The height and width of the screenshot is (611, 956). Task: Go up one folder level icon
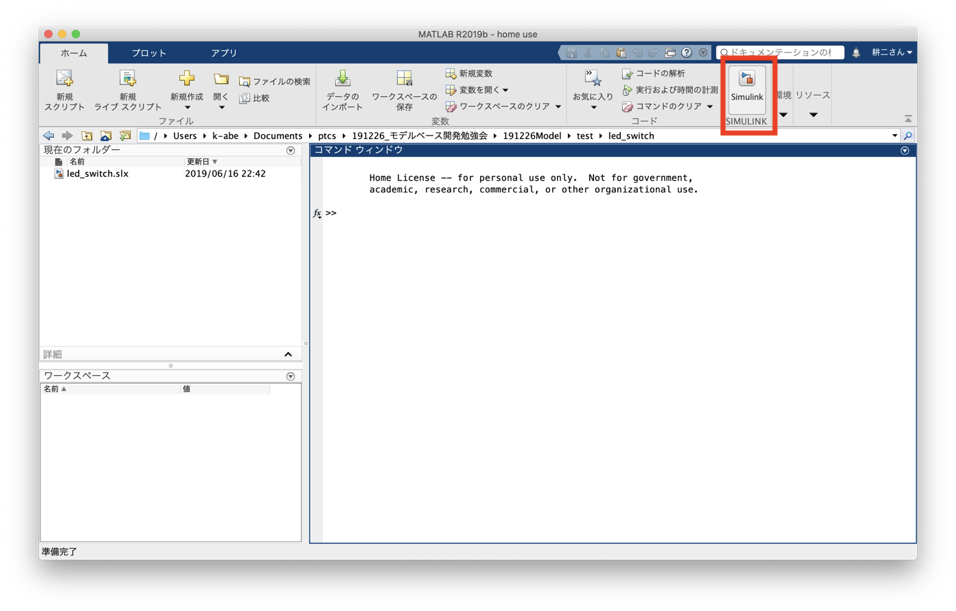pyautogui.click(x=87, y=136)
